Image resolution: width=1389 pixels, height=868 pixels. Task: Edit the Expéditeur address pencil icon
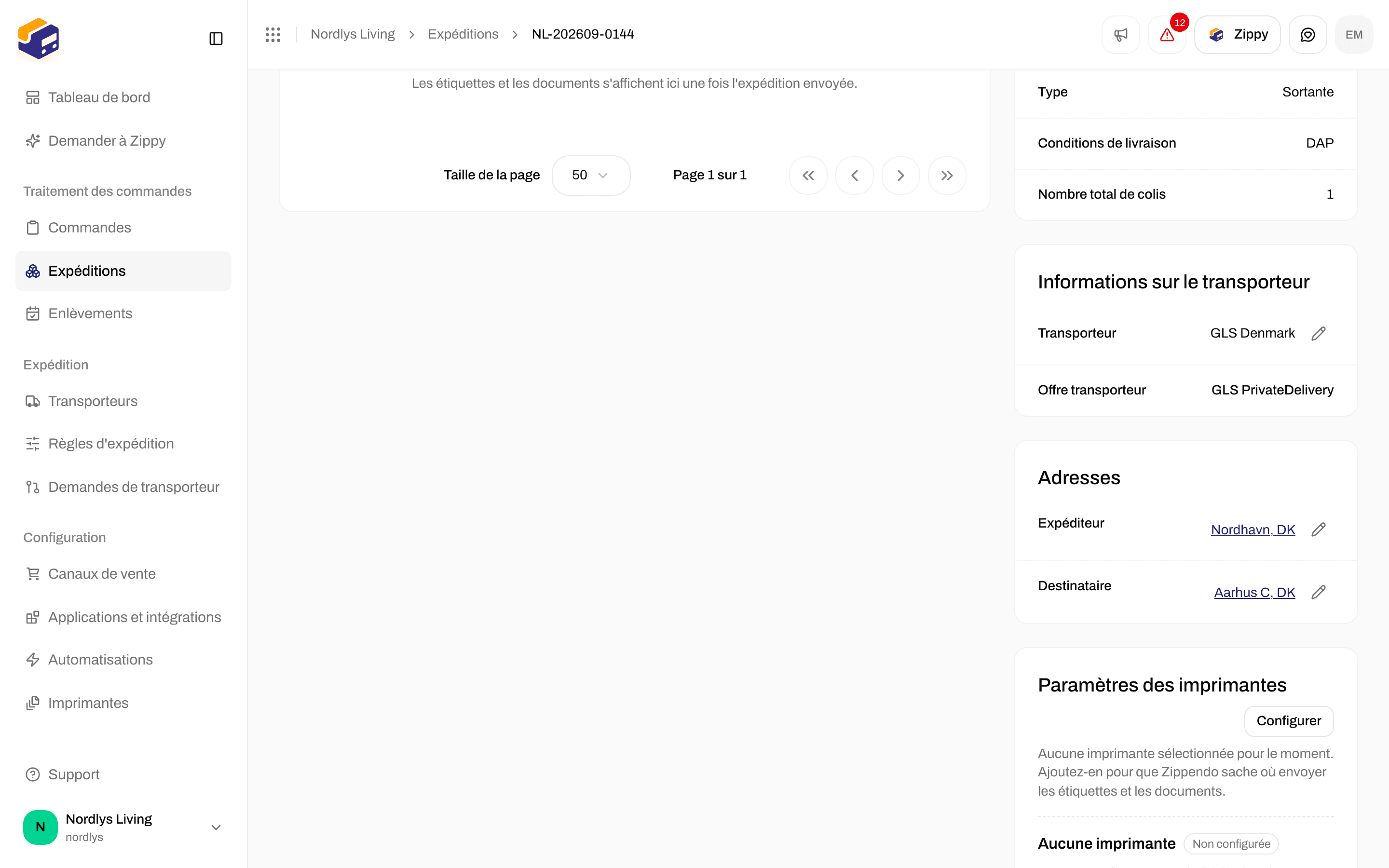coord(1319,529)
